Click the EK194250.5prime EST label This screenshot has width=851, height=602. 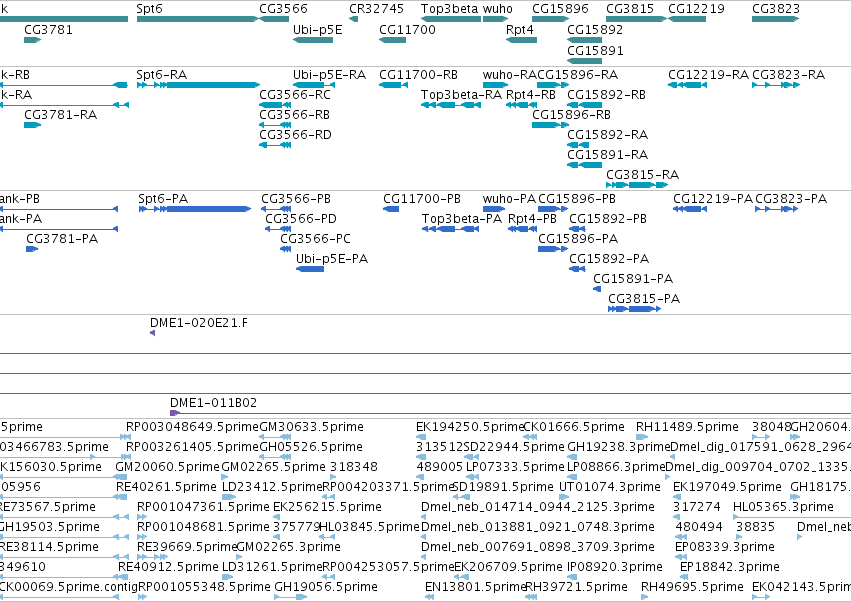tap(469, 427)
